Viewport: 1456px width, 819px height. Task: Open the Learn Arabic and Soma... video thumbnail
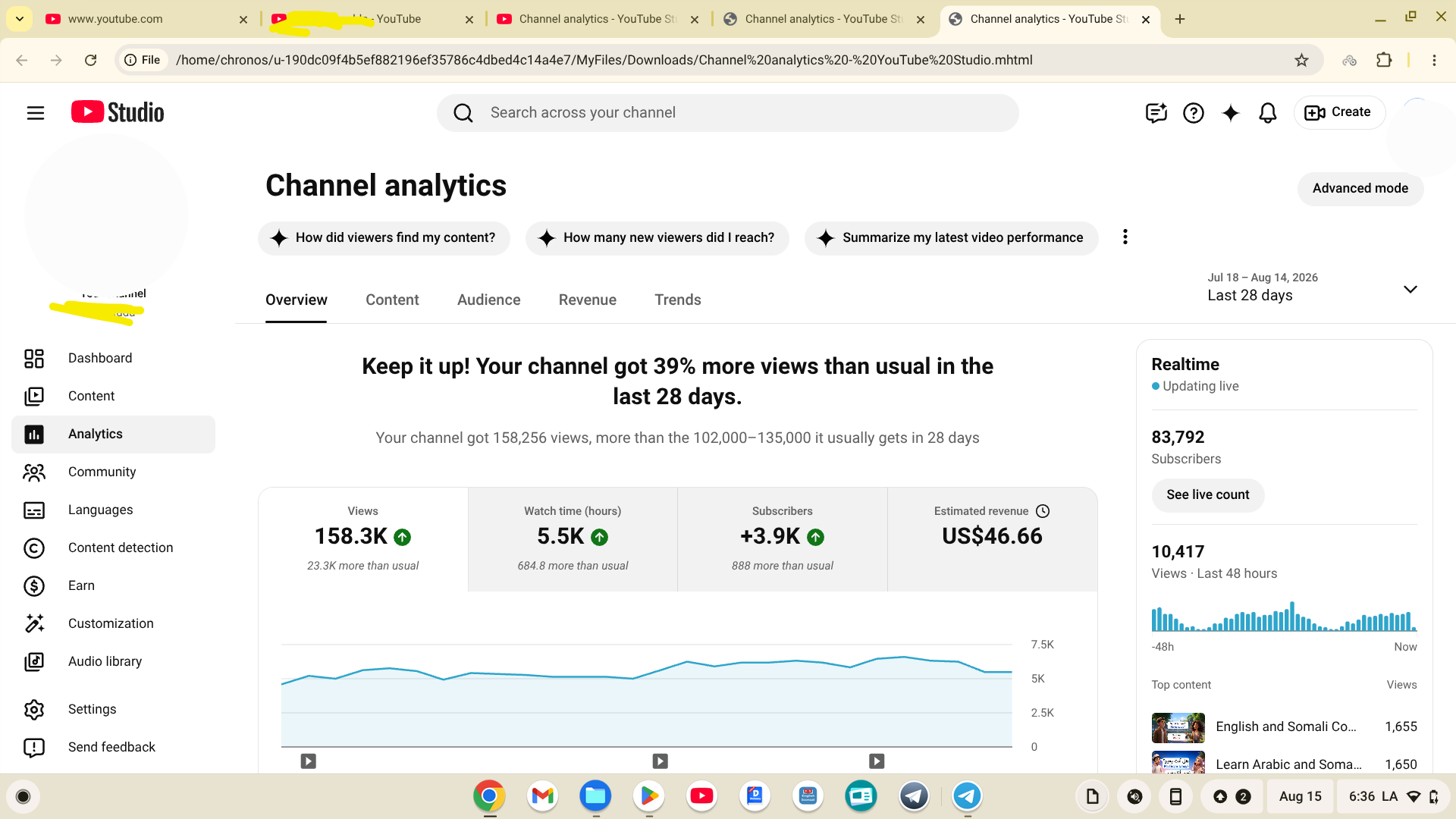coord(1178,762)
